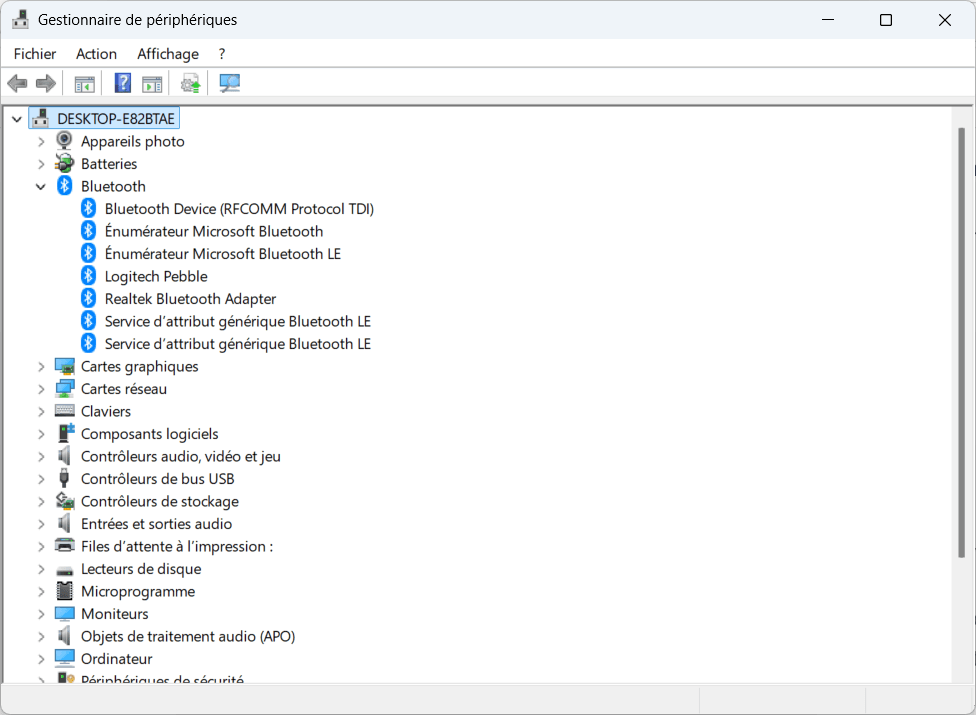Viewport: 976px width, 715px height.
Task: Expand the Cartes graphiques category
Action: click(41, 367)
